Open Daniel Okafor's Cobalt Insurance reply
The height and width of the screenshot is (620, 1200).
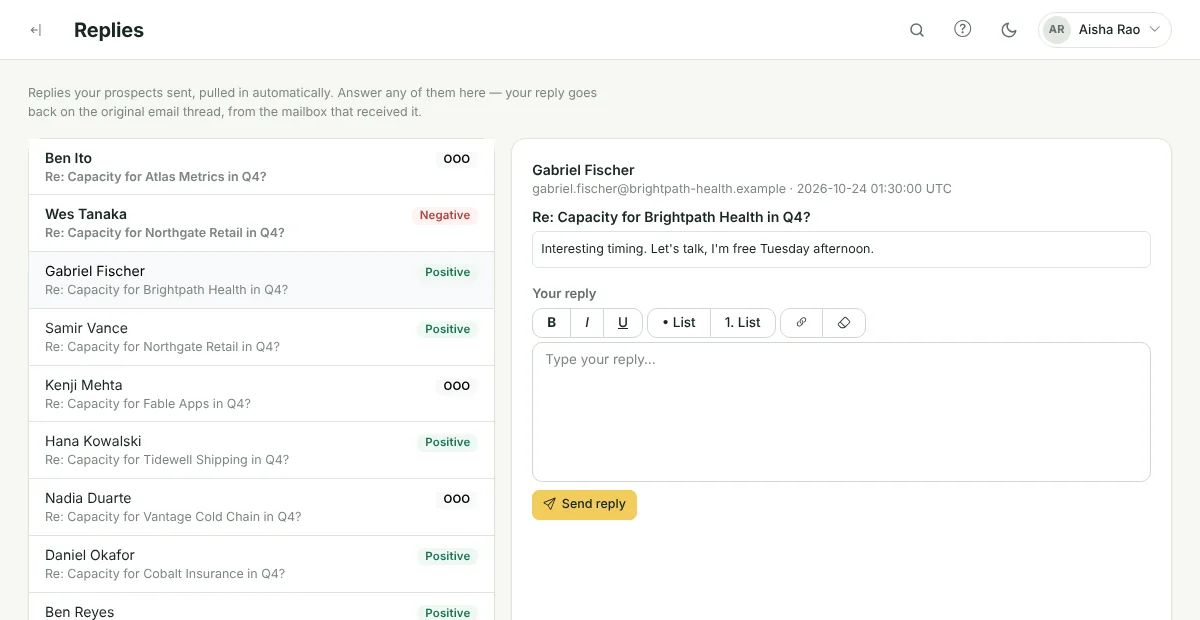(261, 564)
